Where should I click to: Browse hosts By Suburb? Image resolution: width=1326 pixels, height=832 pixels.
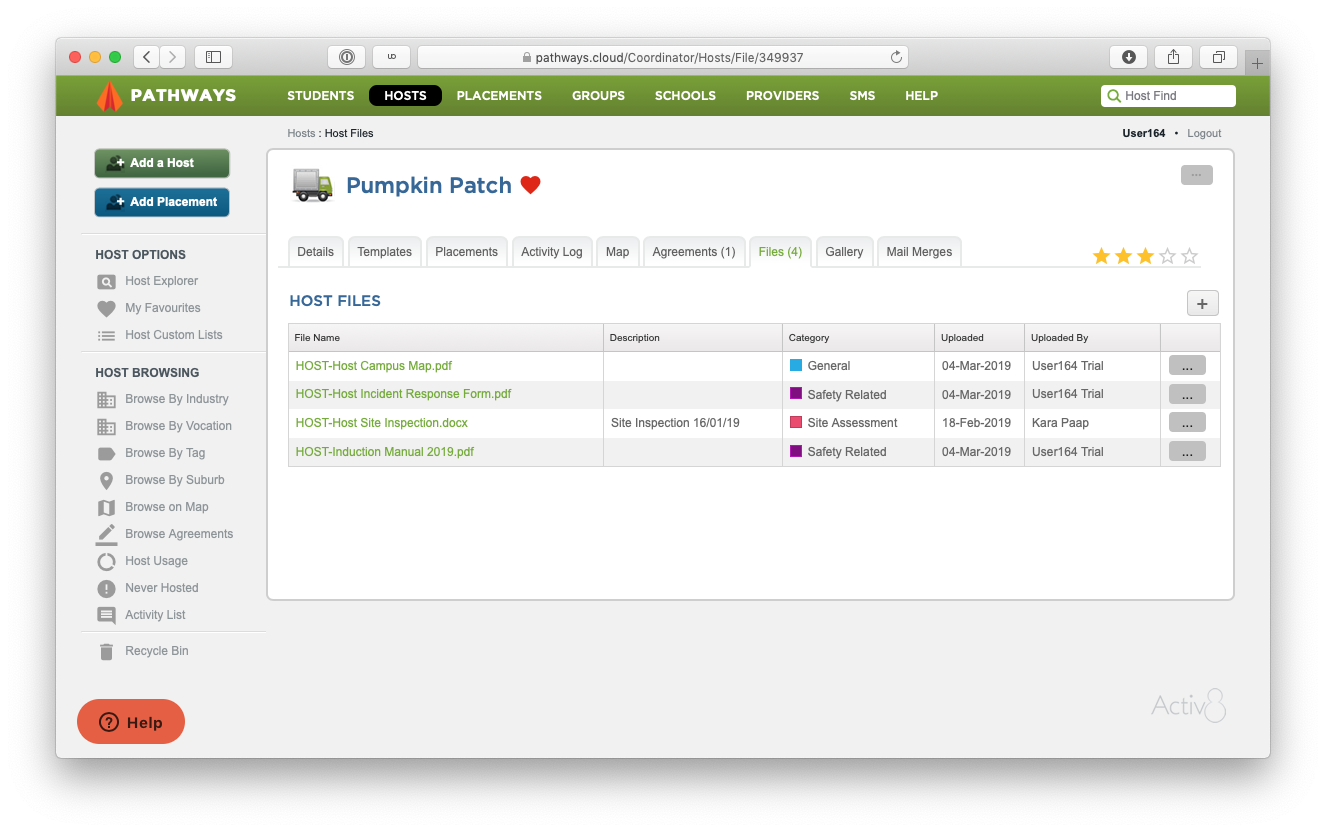coord(174,480)
